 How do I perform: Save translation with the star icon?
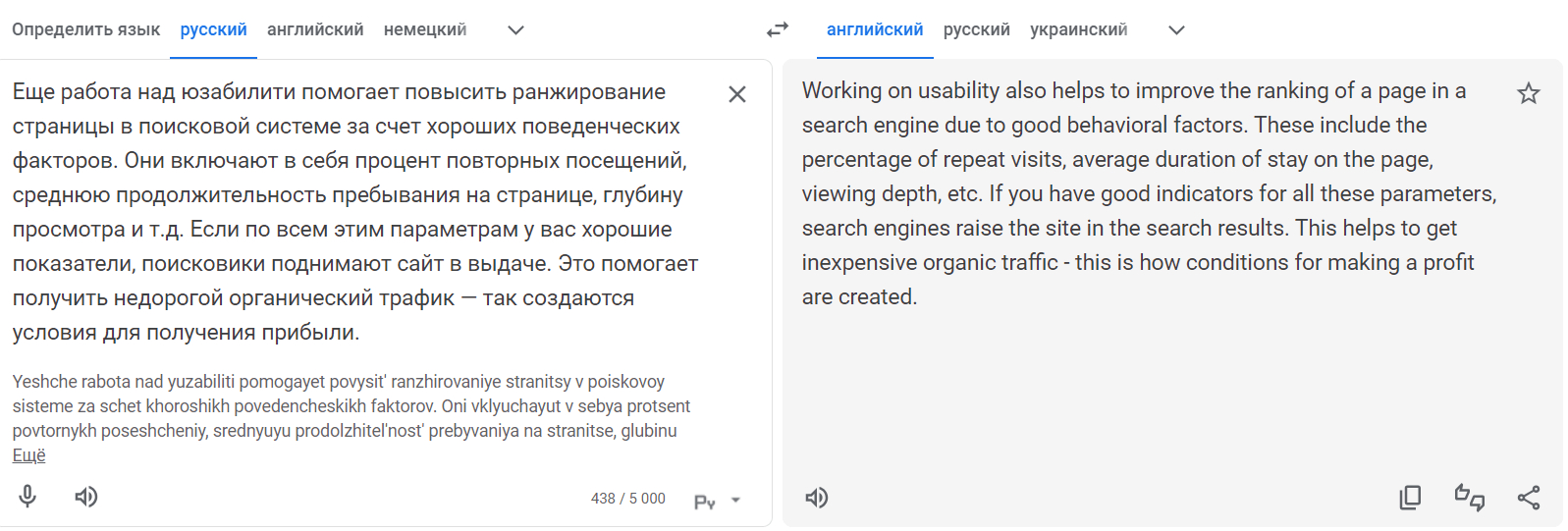(x=1528, y=93)
